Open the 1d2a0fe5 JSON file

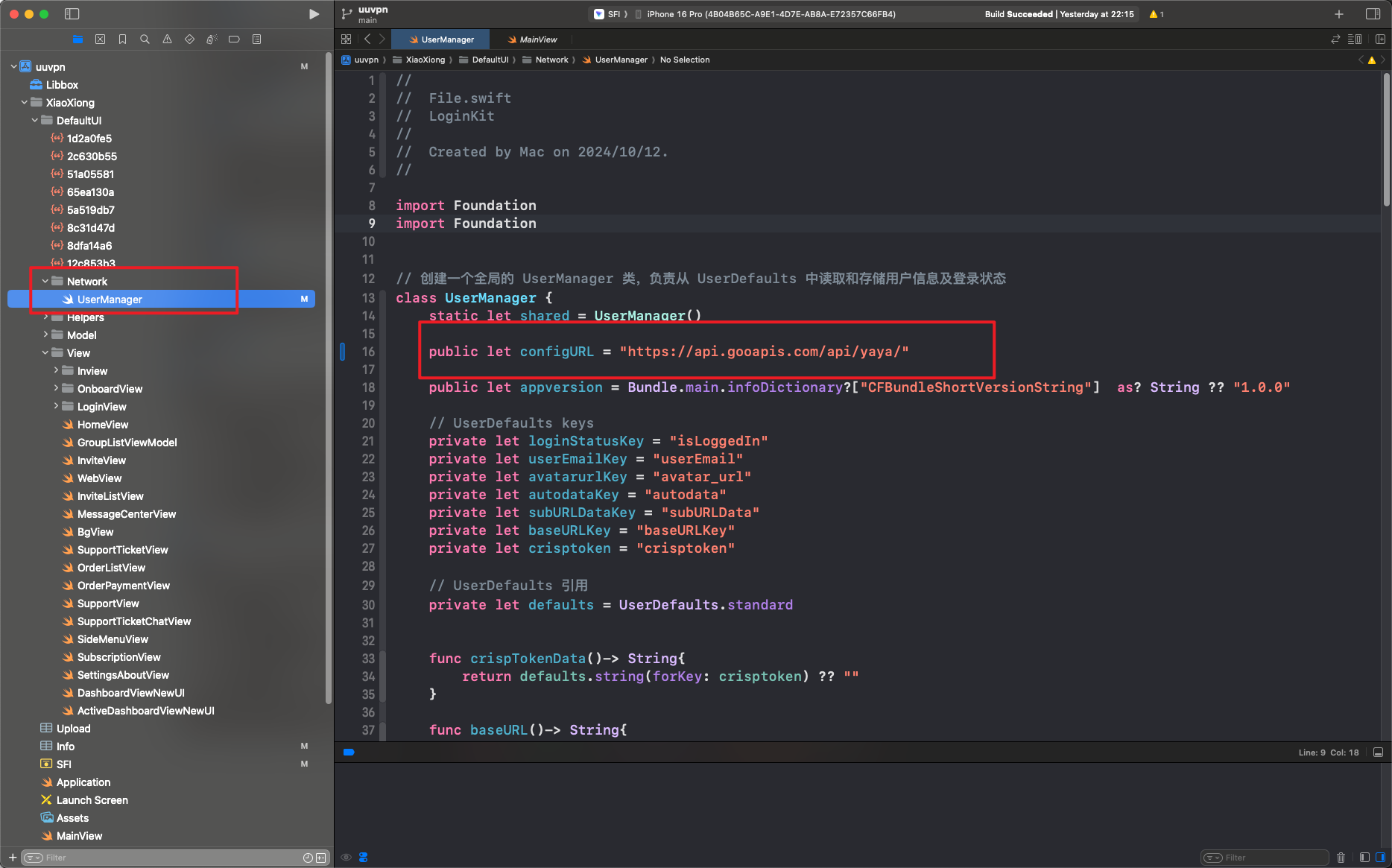(89, 139)
